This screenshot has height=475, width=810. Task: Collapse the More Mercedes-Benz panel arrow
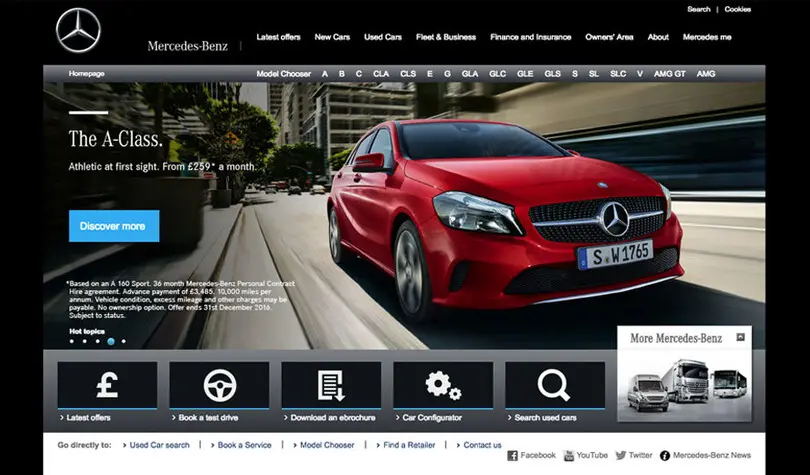pyautogui.click(x=740, y=337)
